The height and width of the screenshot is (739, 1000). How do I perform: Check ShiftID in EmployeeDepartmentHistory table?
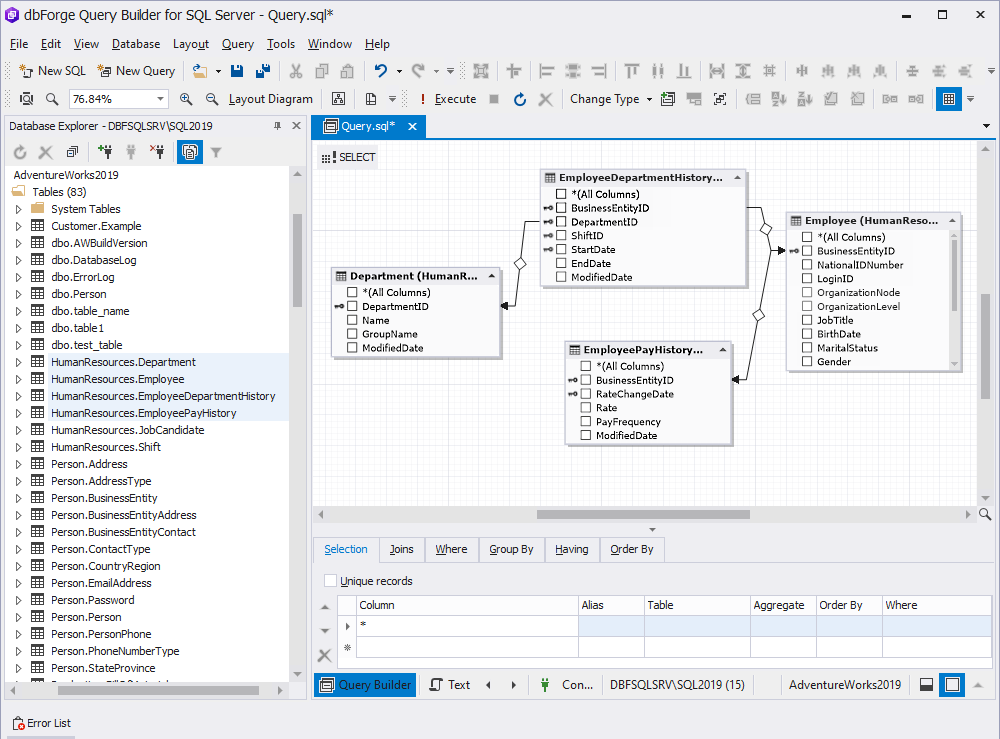[x=561, y=235]
